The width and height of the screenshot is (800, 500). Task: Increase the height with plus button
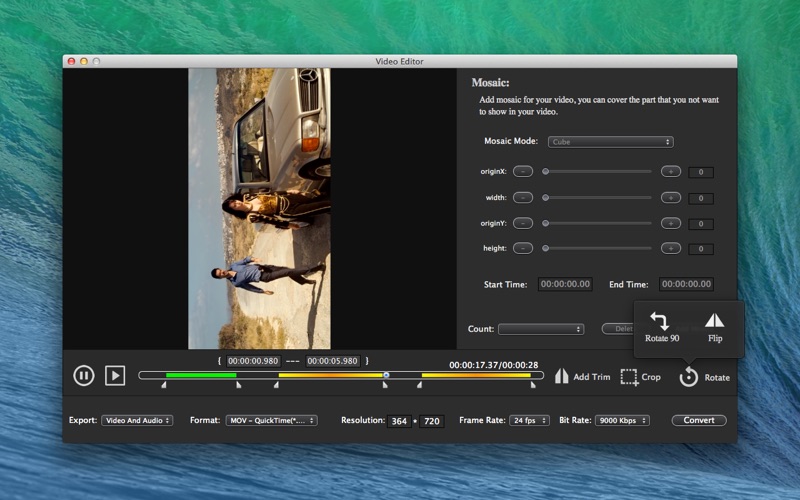click(x=671, y=248)
